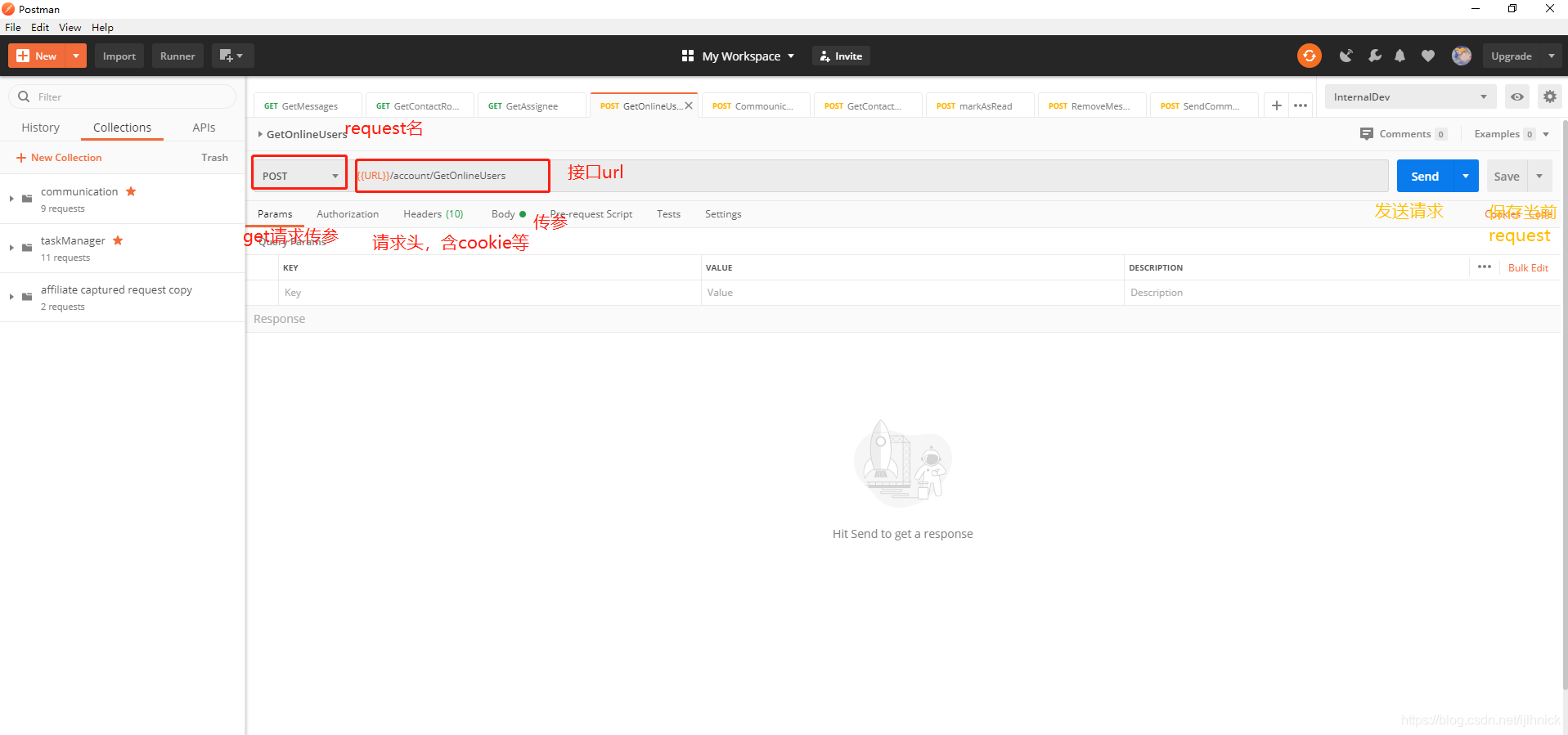Open the Send button dropdown arrow
The height and width of the screenshot is (735, 1568).
click(1466, 176)
